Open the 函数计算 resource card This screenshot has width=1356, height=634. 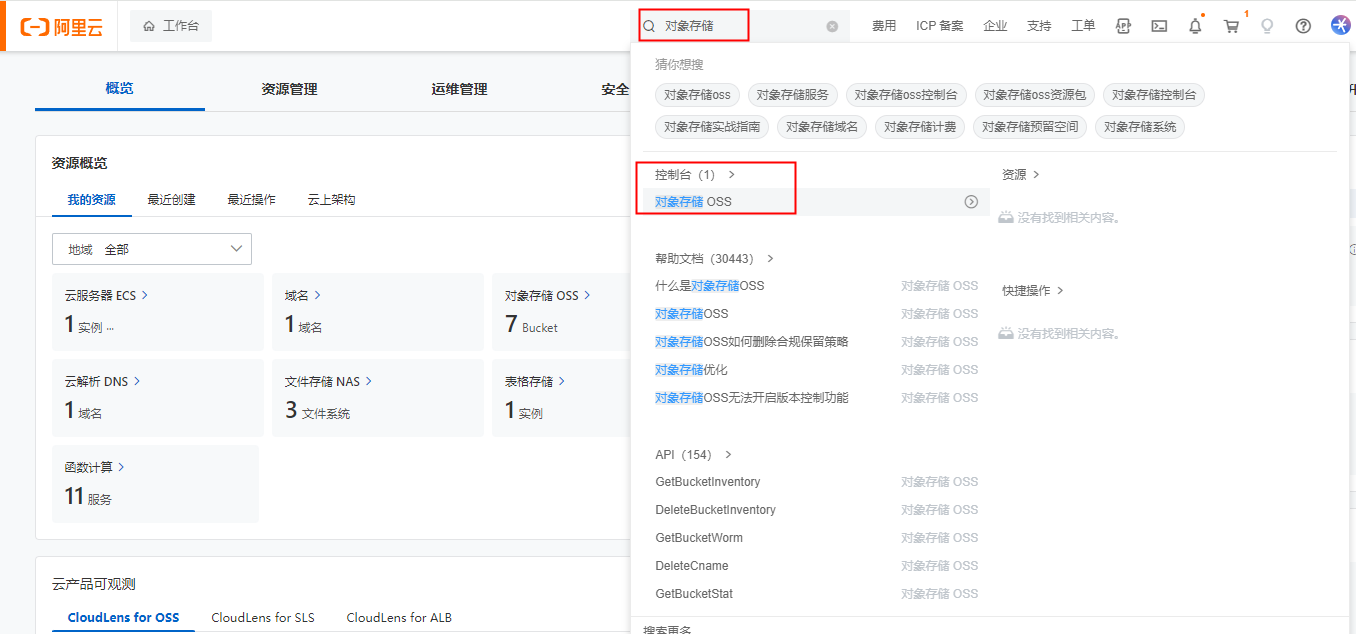coord(155,484)
